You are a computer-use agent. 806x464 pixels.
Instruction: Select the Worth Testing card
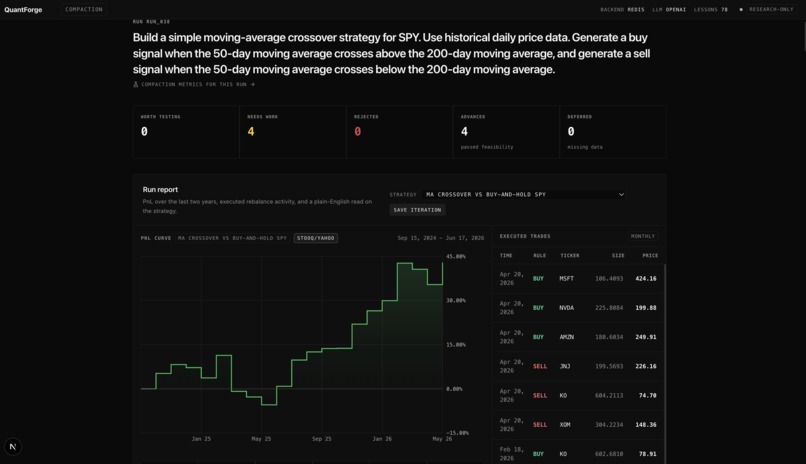(x=186, y=132)
